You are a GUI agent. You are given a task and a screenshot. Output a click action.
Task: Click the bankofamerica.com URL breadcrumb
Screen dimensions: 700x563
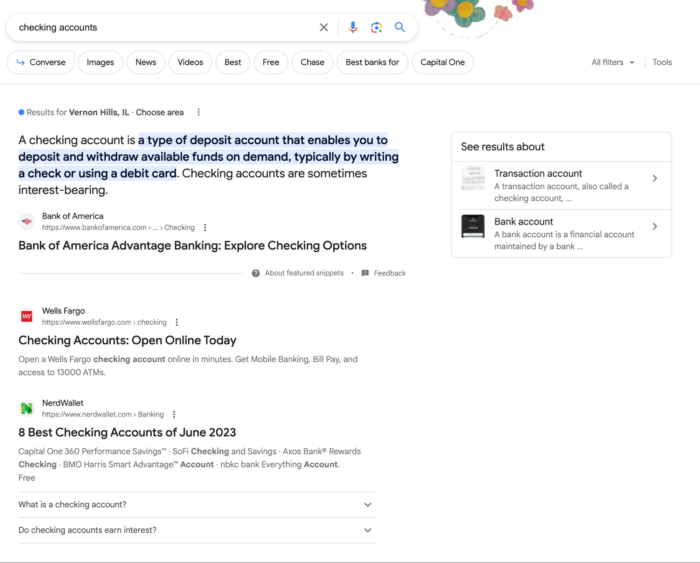(118, 228)
